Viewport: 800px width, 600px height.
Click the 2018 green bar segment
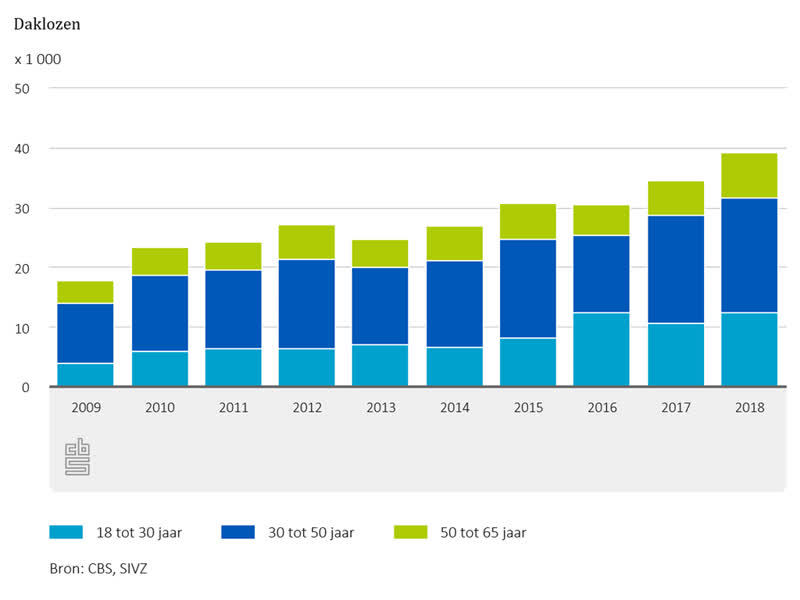(749, 176)
